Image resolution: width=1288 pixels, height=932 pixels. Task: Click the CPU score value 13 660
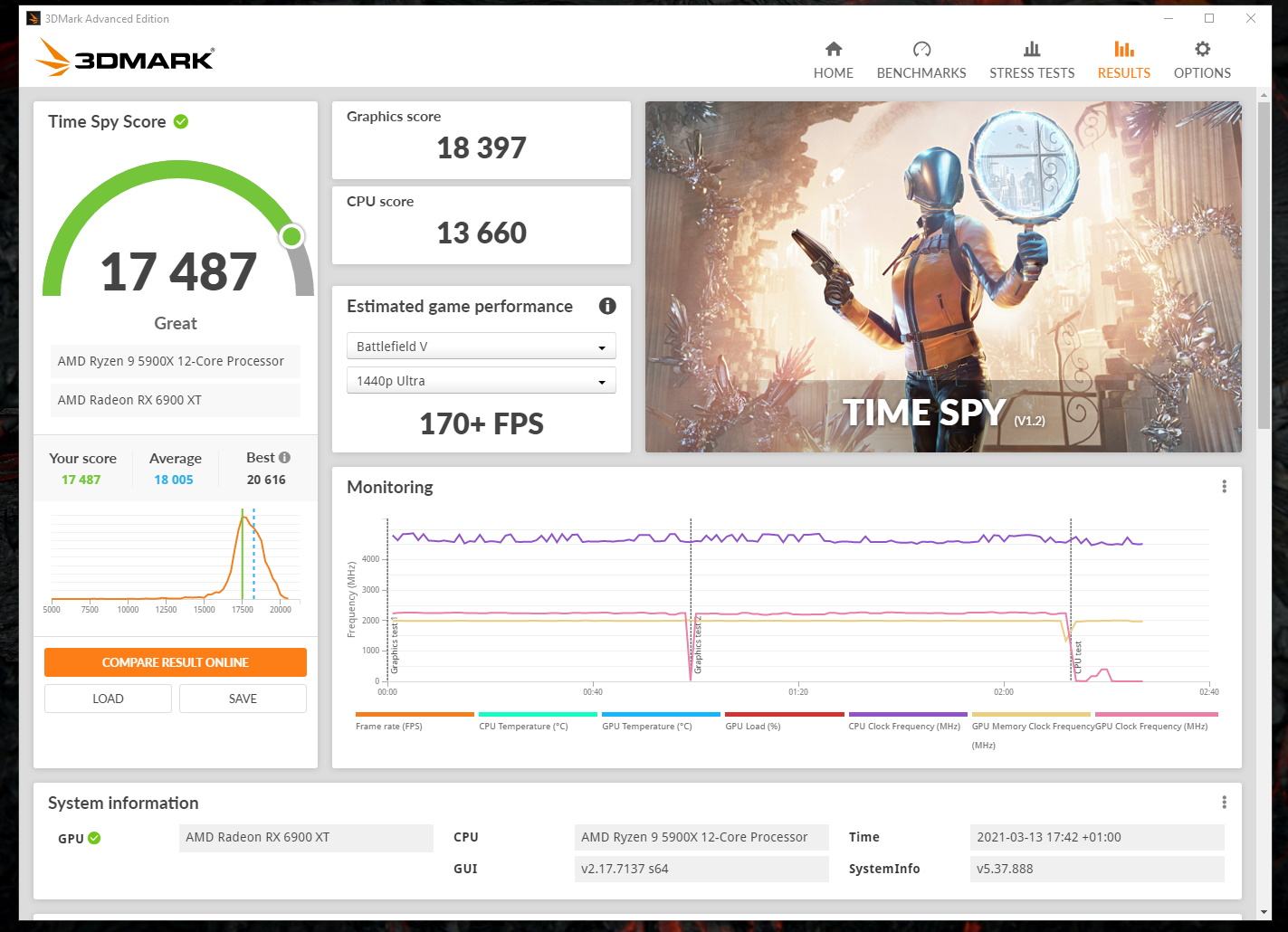pyautogui.click(x=482, y=233)
